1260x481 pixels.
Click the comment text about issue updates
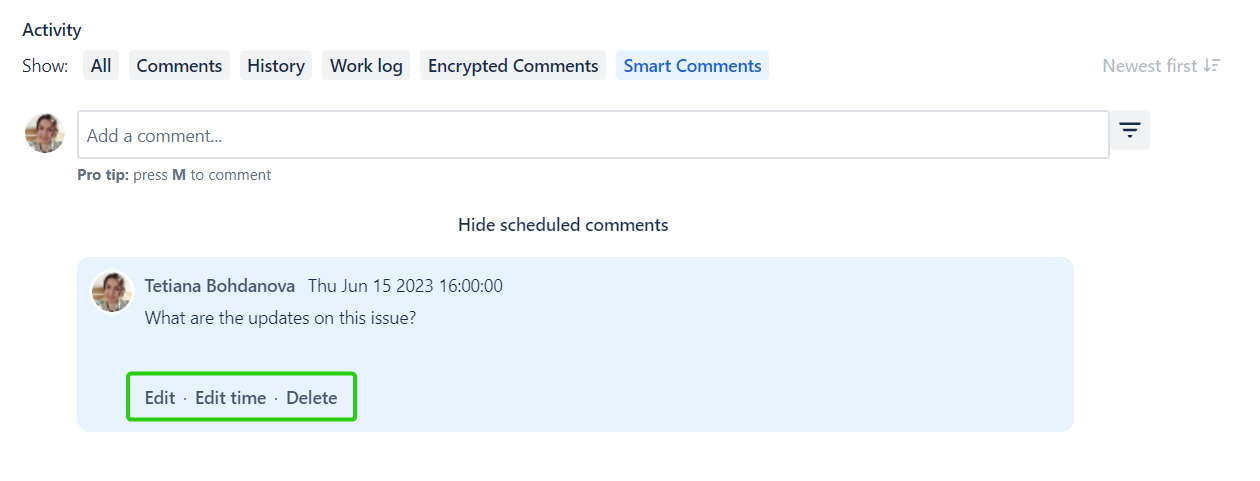280,319
